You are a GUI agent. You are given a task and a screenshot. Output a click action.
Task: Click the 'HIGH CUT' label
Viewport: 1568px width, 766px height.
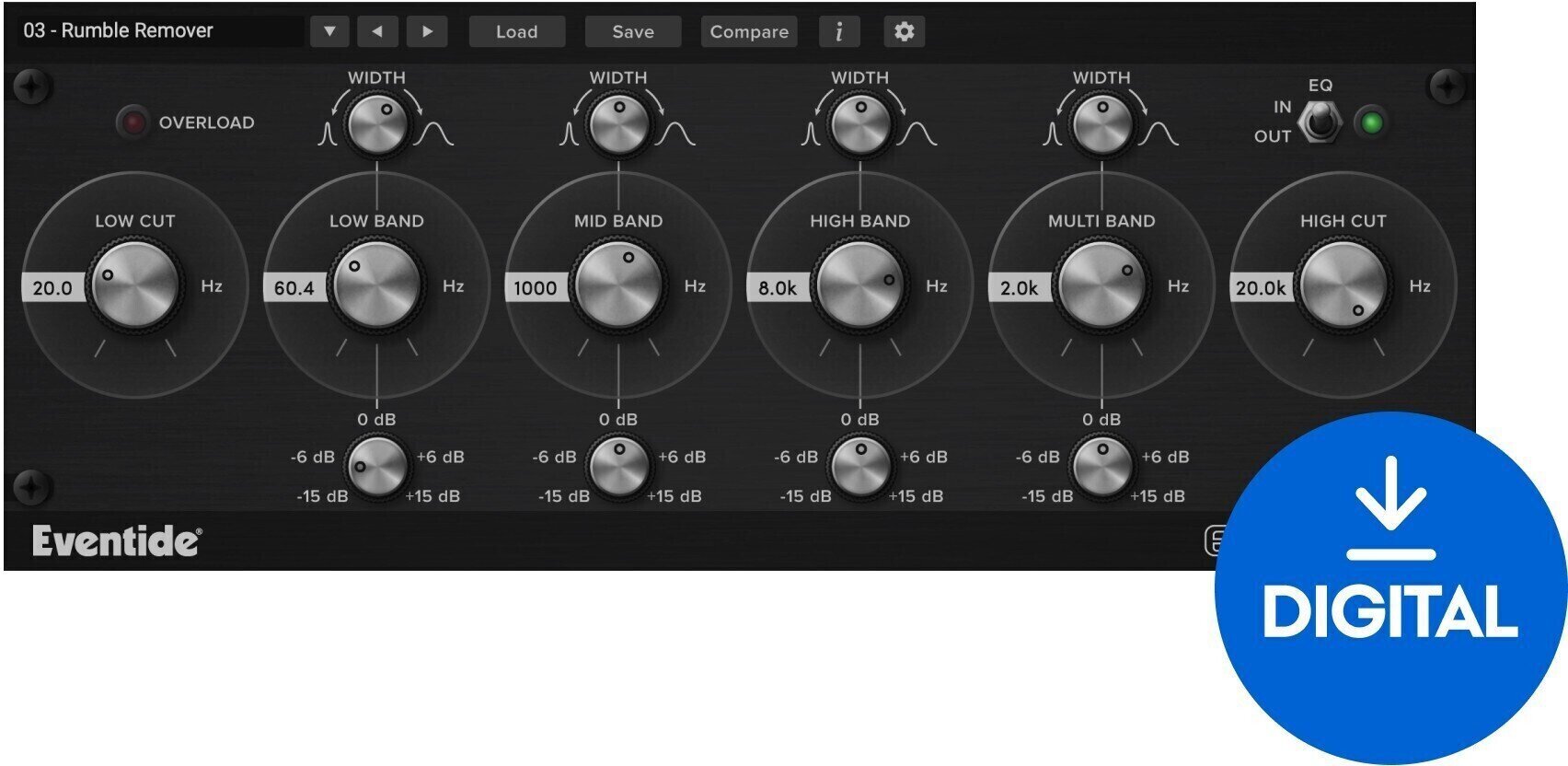click(1343, 221)
